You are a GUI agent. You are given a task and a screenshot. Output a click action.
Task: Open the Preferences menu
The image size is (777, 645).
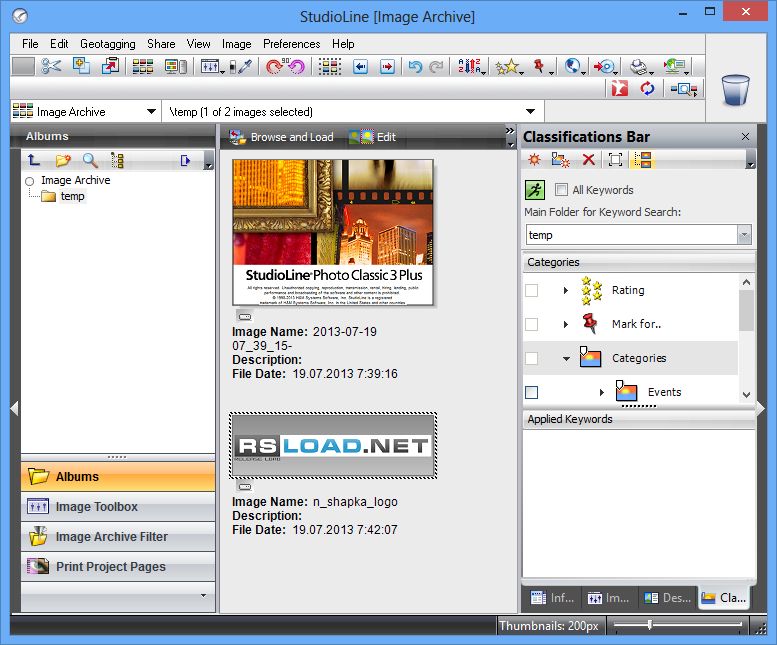291,44
